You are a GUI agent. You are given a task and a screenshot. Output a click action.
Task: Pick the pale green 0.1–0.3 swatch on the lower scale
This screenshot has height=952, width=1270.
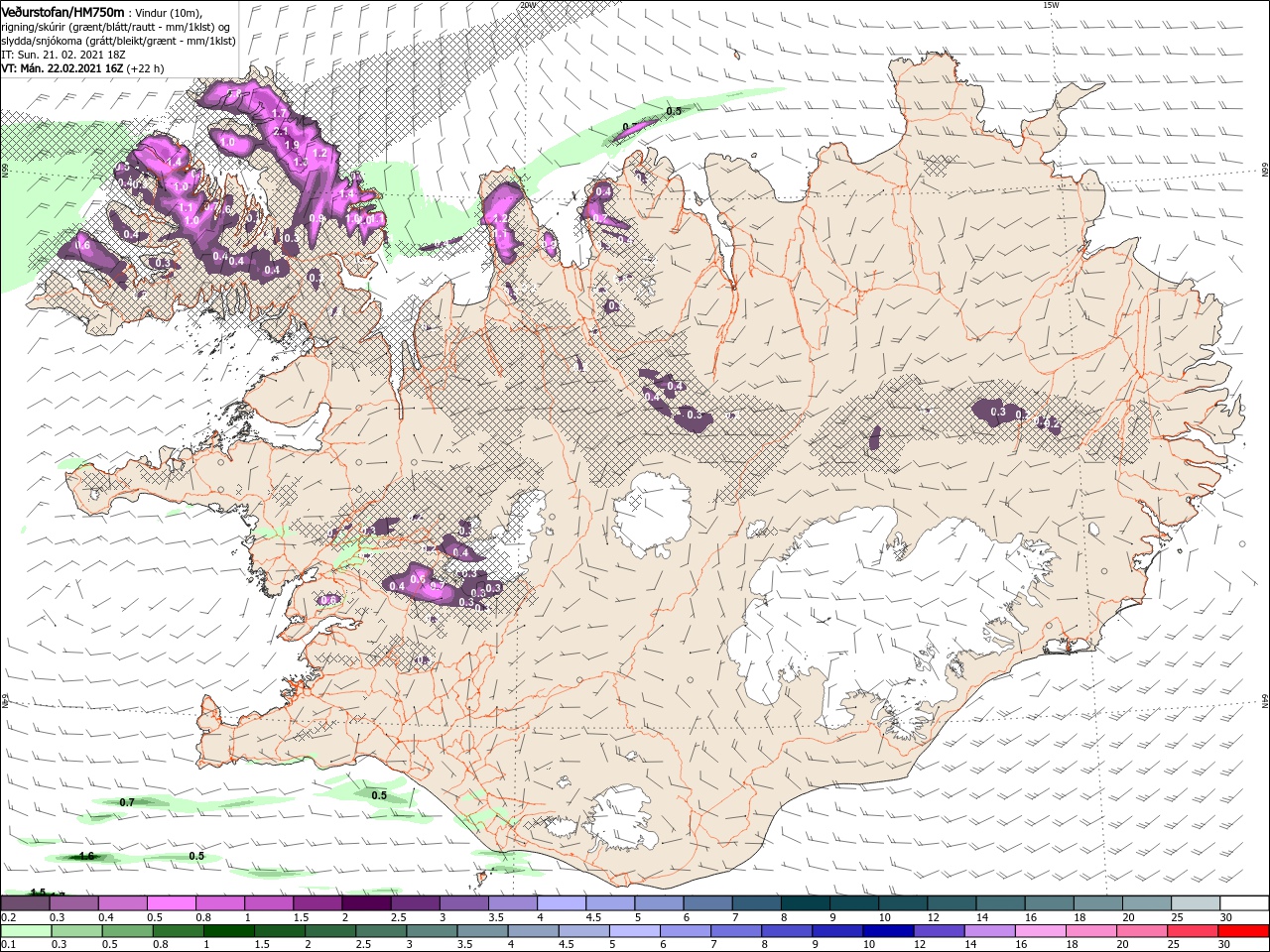tap(28, 931)
